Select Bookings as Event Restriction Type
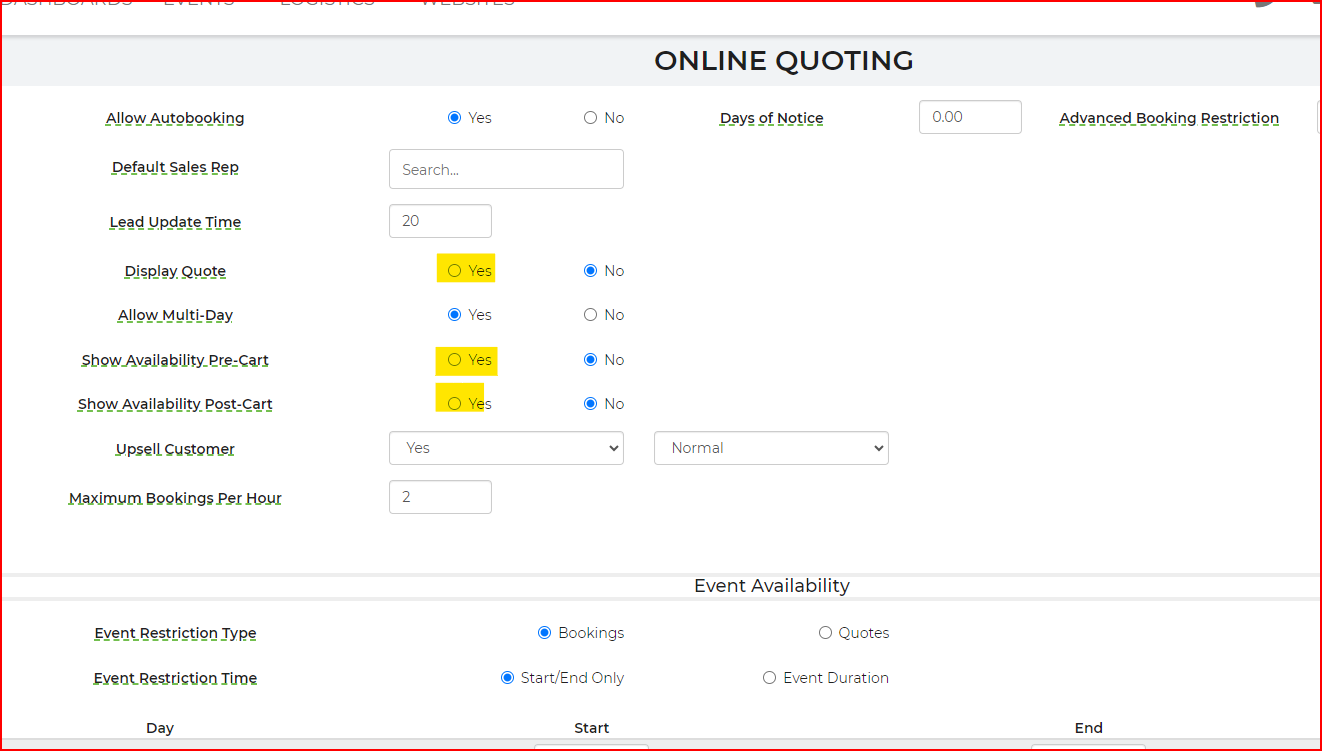The image size is (1322, 751). tap(545, 633)
